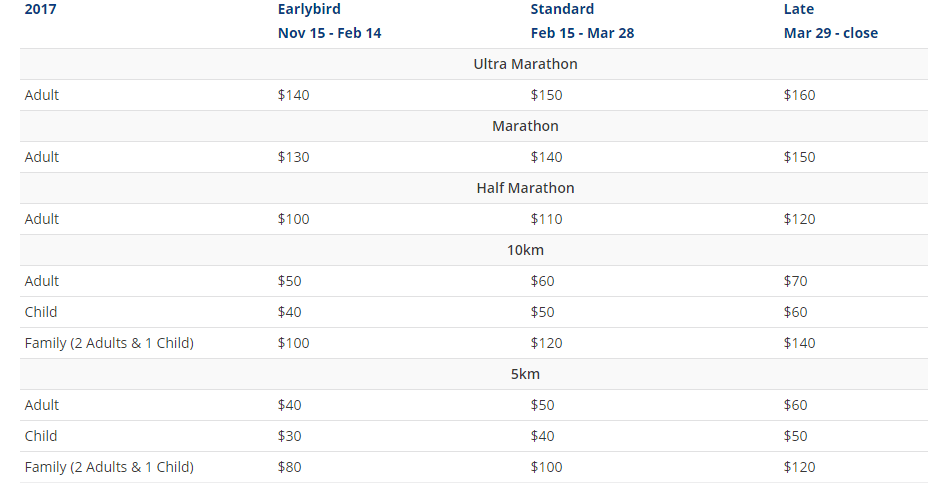Select the Nov 15 - Feb 14 date text
The width and height of the screenshot is (928, 493).
click(x=329, y=33)
